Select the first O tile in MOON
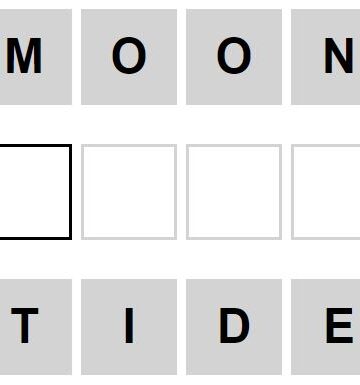 (129, 57)
